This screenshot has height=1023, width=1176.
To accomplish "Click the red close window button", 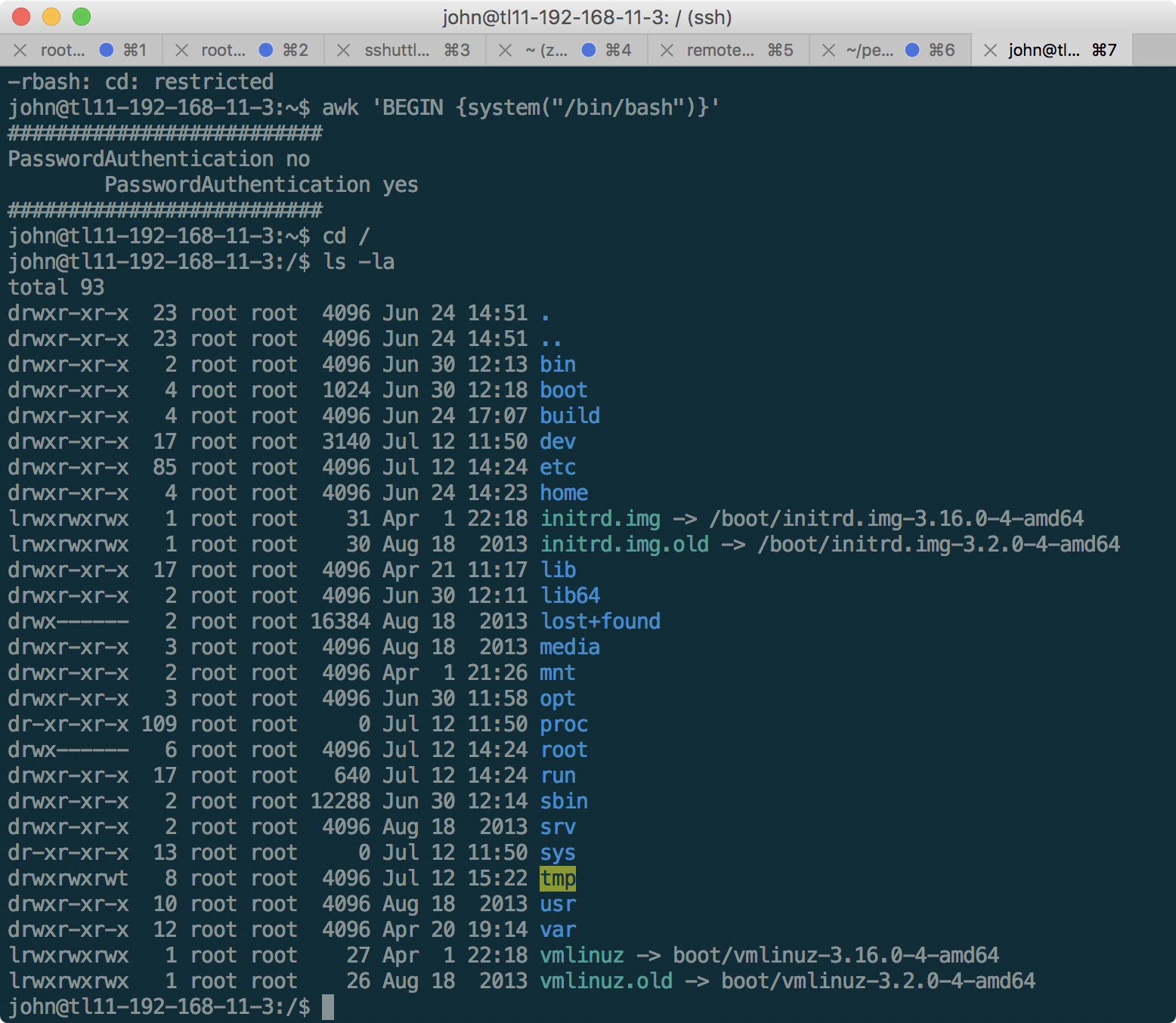I will [x=21, y=17].
